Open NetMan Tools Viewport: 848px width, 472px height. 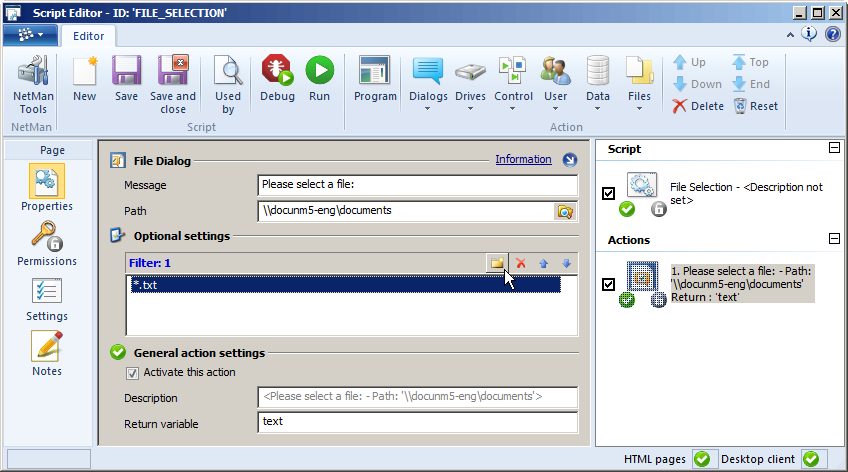click(x=33, y=85)
